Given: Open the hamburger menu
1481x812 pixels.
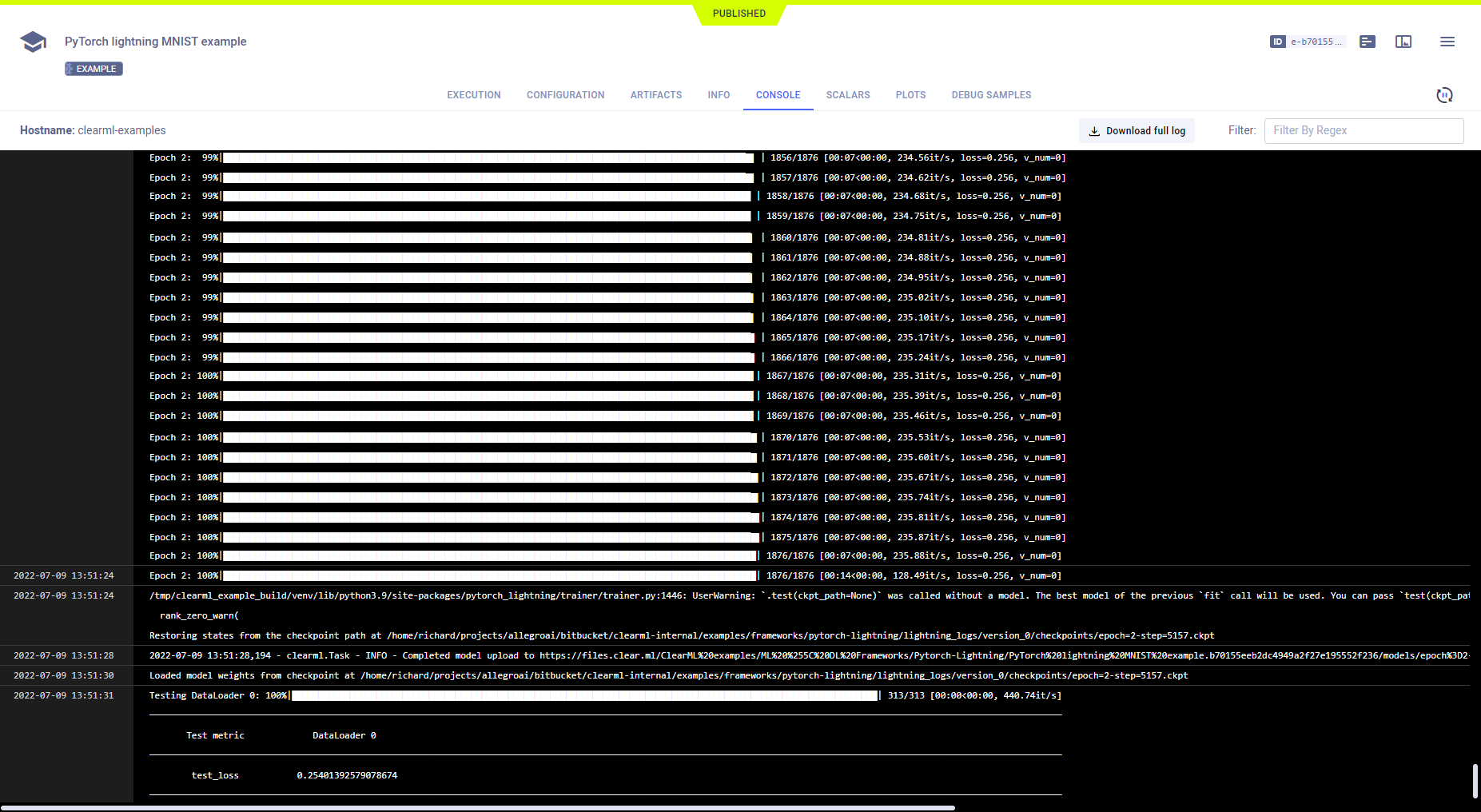Looking at the screenshot, I should (1447, 42).
